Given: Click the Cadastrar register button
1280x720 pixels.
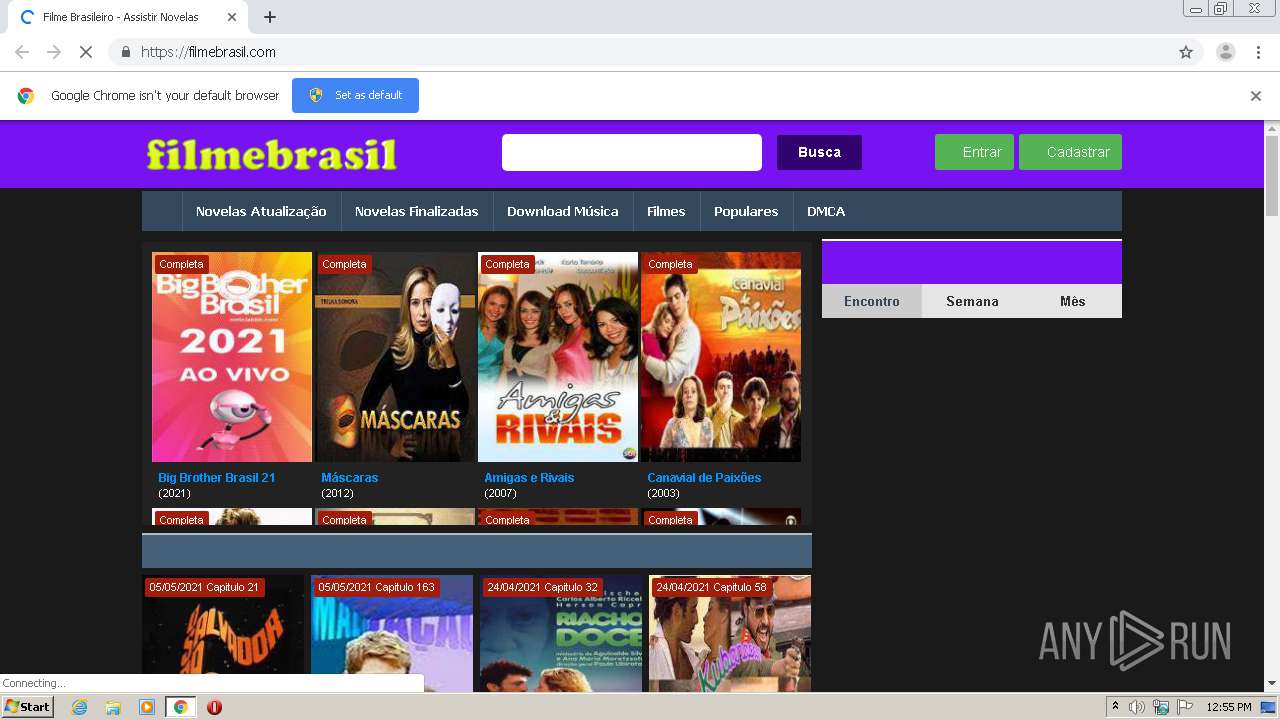Looking at the screenshot, I should 1070,152.
